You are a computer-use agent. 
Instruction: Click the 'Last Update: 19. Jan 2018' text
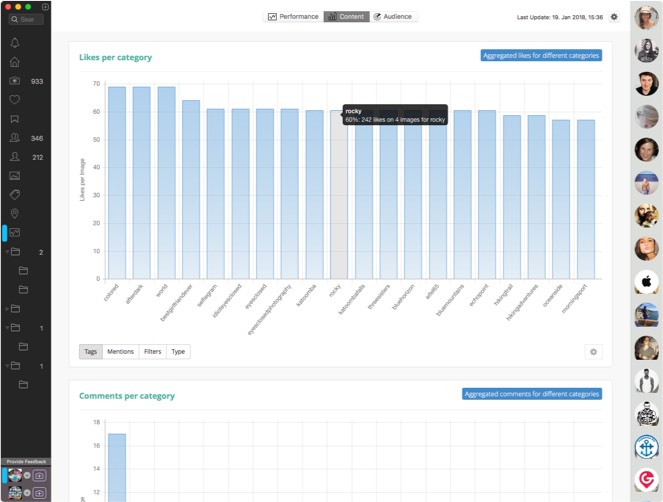[560, 17]
